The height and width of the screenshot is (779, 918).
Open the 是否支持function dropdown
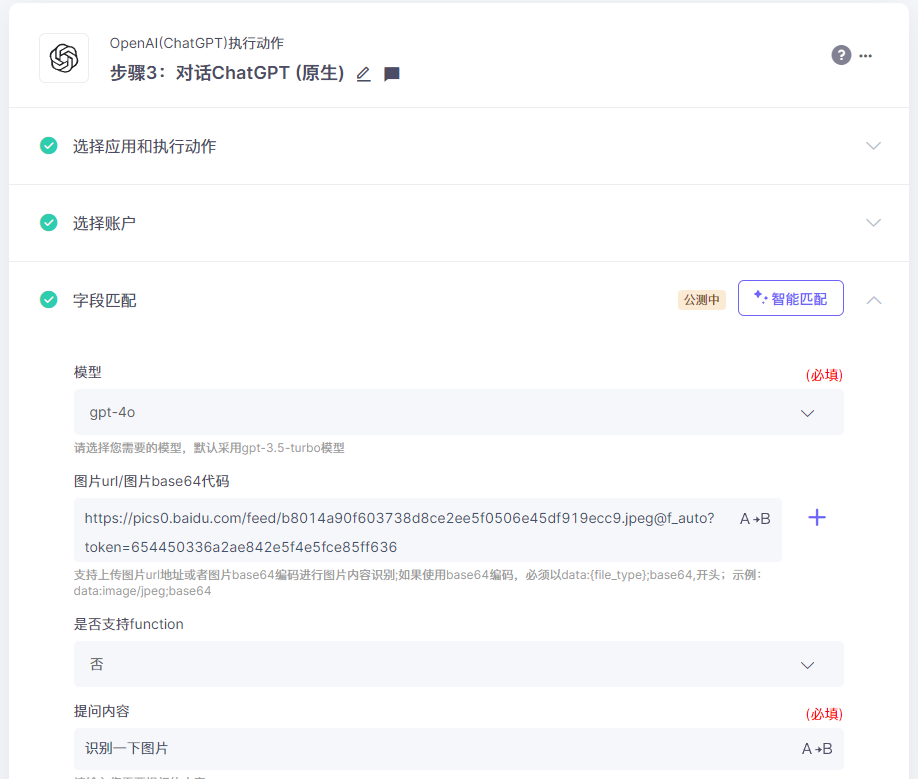pos(458,664)
